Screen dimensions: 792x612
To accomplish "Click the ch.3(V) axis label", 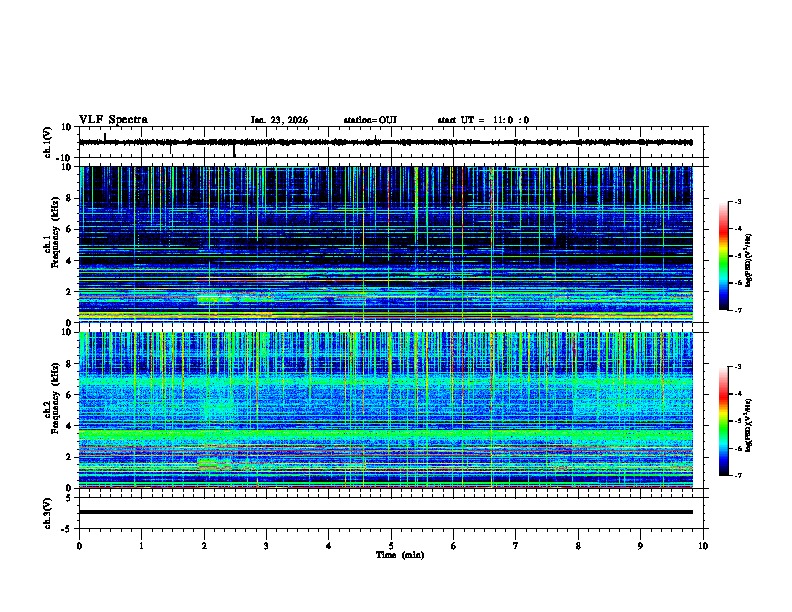I will pyautogui.click(x=48, y=513).
